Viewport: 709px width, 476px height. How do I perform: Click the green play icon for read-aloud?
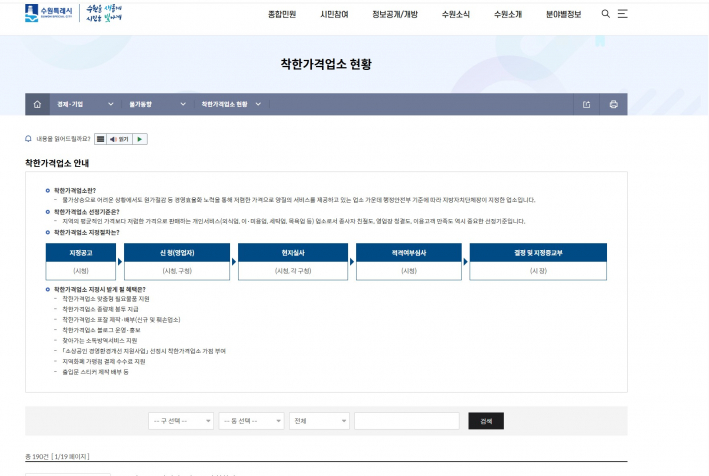coord(140,139)
